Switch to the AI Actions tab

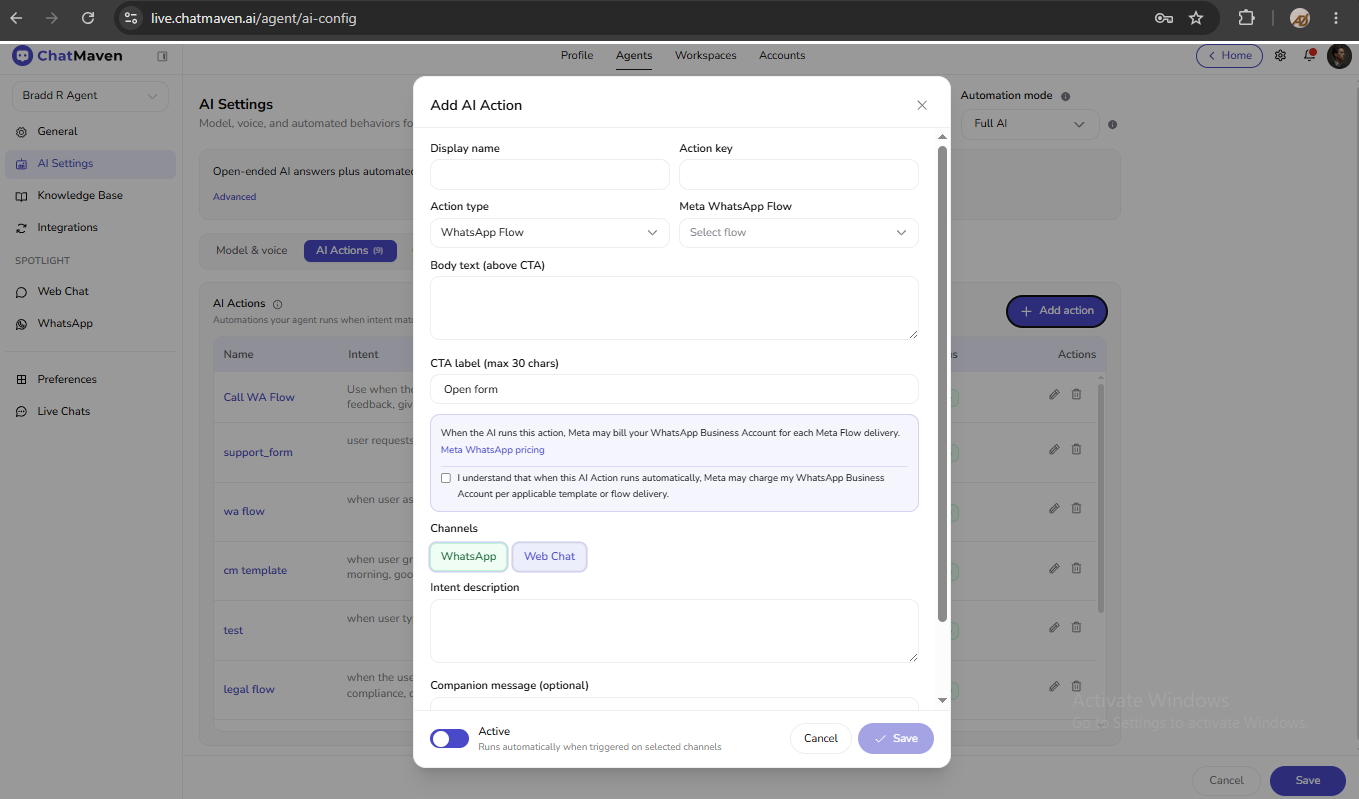350,250
